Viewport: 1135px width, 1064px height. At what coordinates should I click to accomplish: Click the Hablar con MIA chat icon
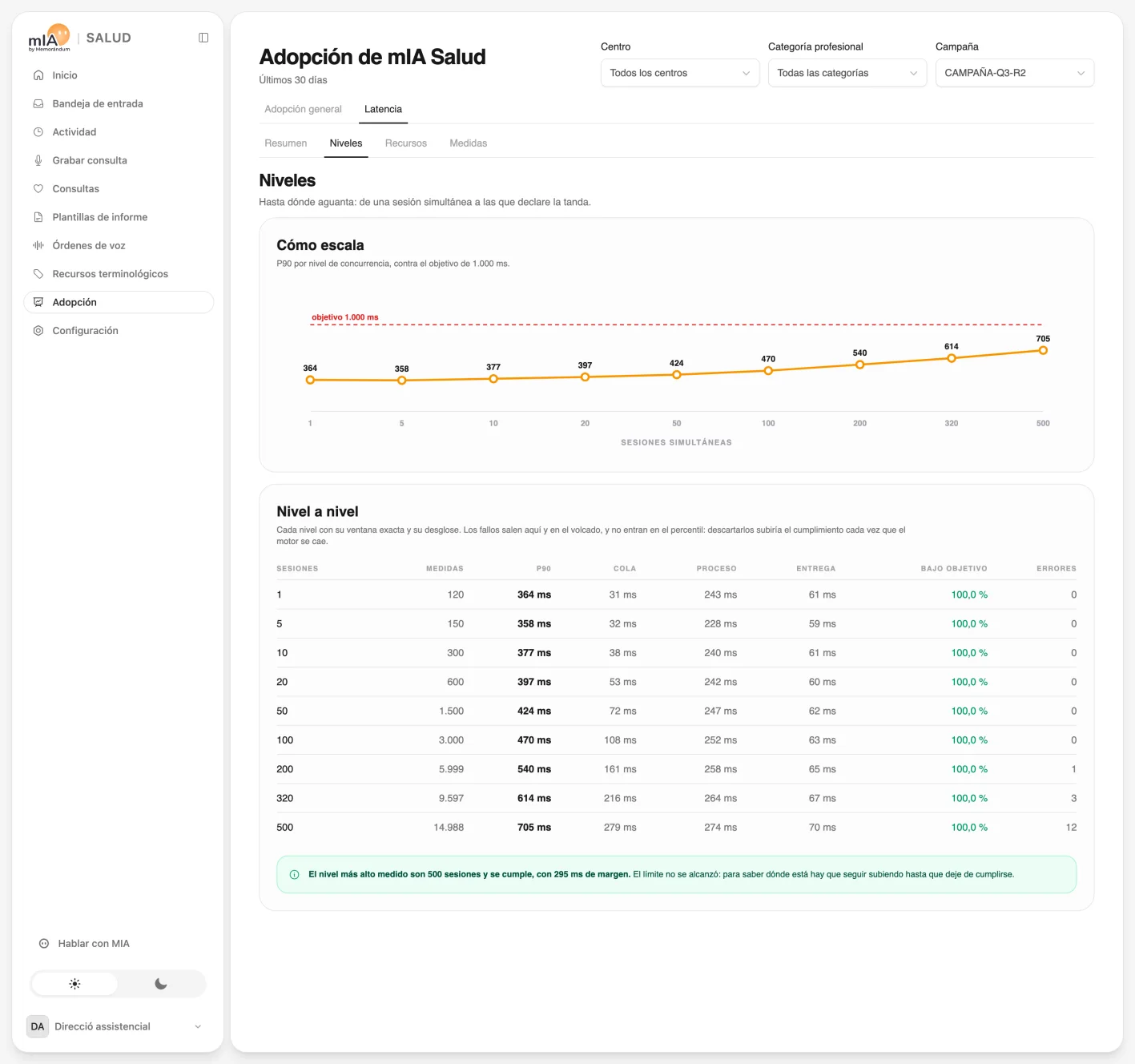[44, 944]
